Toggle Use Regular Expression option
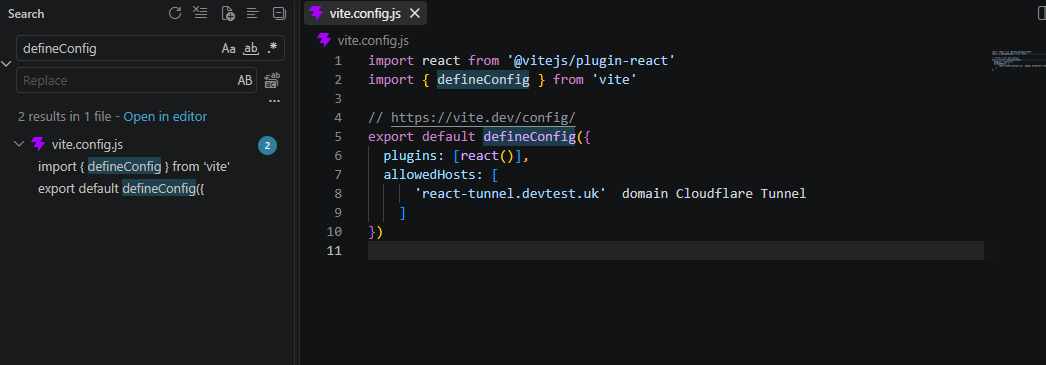This screenshot has height=365, width=1046. point(272,48)
